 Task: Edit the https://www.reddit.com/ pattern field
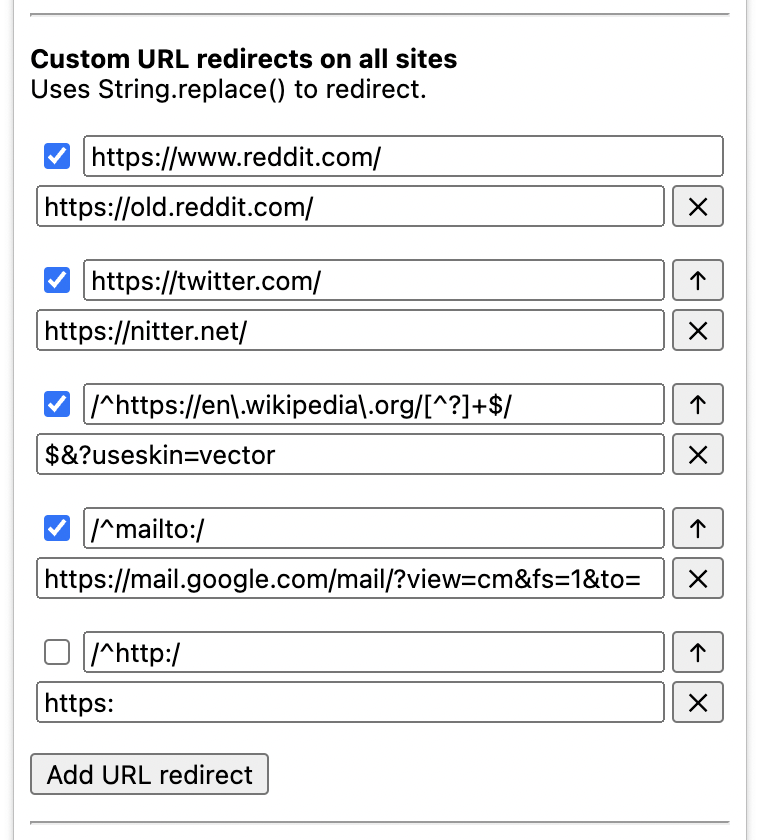402,157
